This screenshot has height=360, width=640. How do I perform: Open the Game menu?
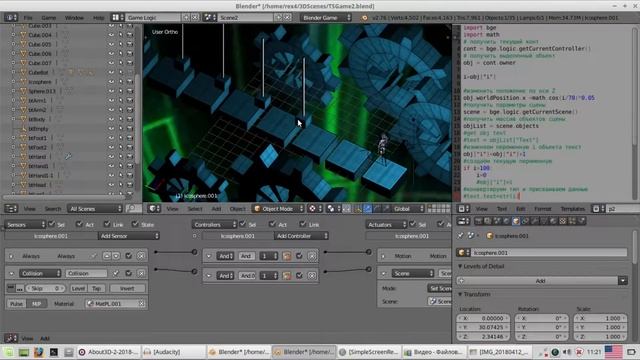tap(49, 18)
